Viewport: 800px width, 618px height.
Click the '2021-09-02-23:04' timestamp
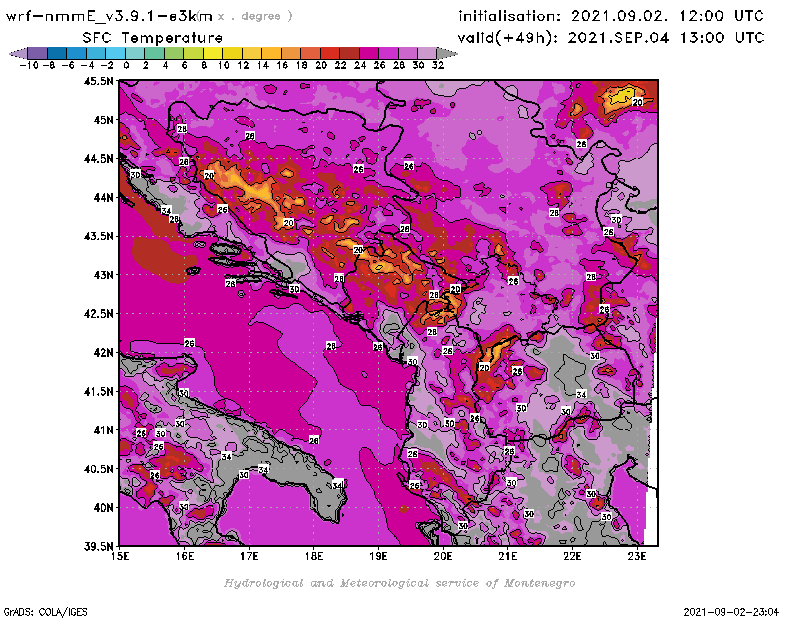tap(731, 612)
